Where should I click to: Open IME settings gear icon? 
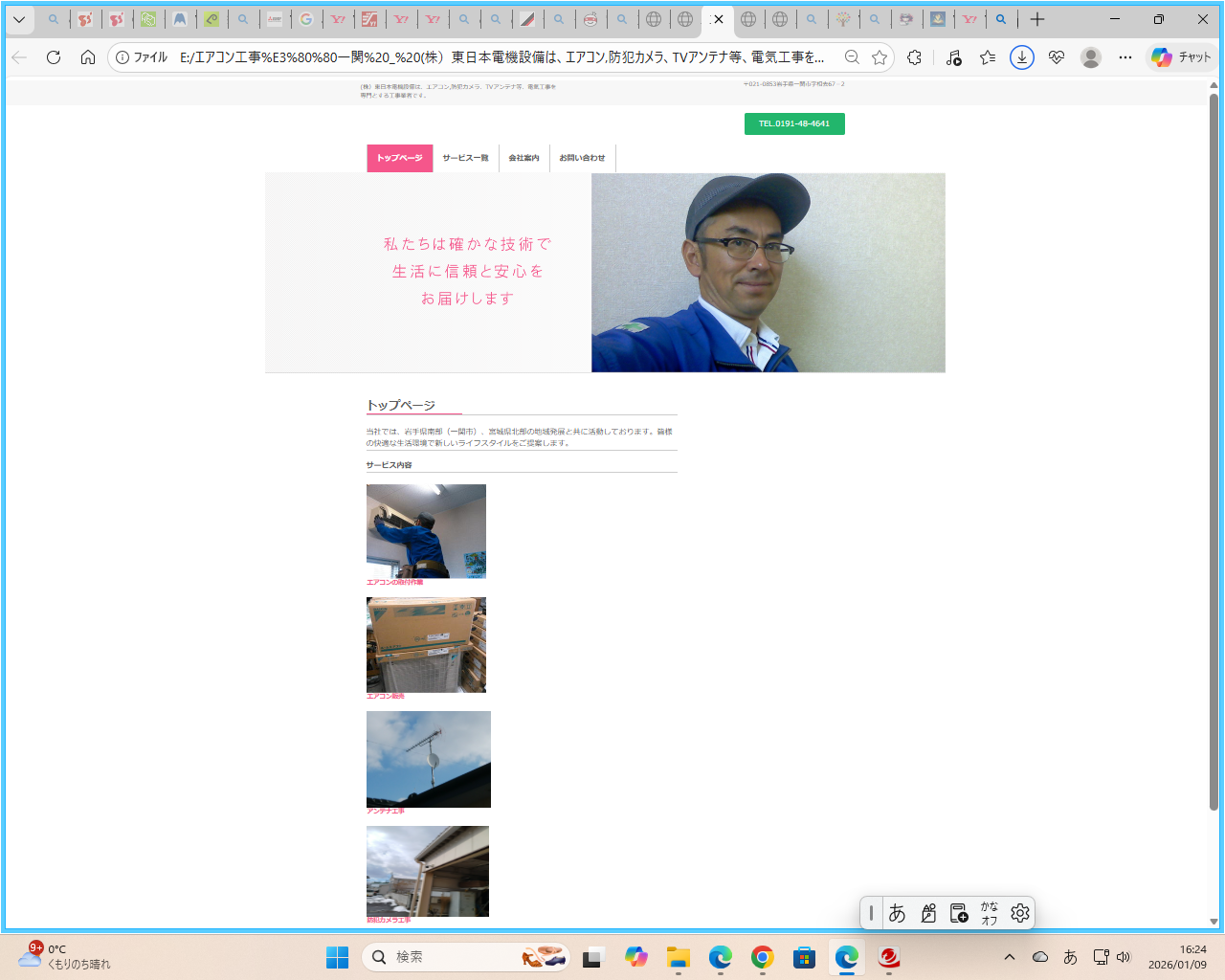coord(1020,913)
